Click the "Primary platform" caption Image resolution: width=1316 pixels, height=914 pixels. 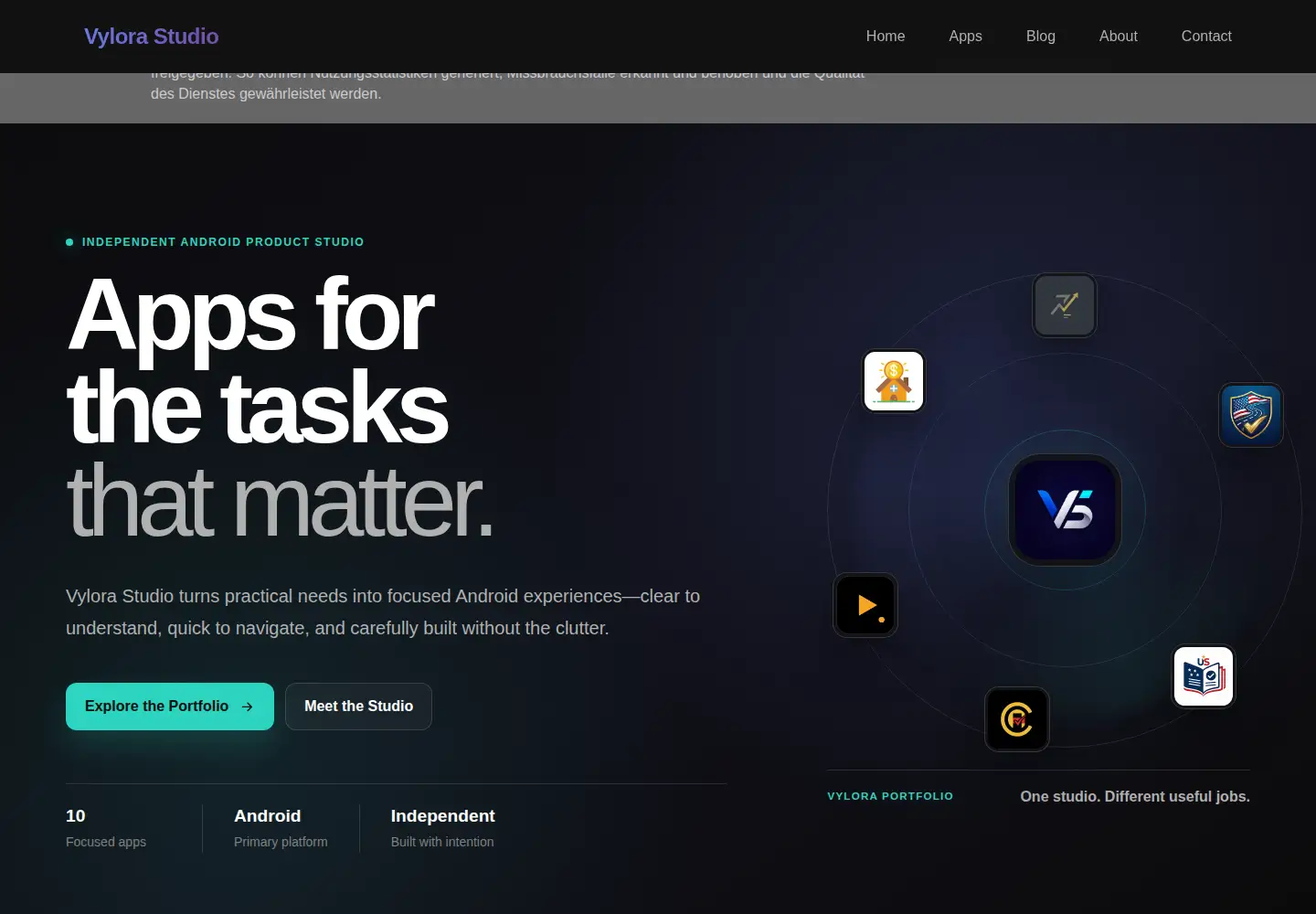(281, 842)
